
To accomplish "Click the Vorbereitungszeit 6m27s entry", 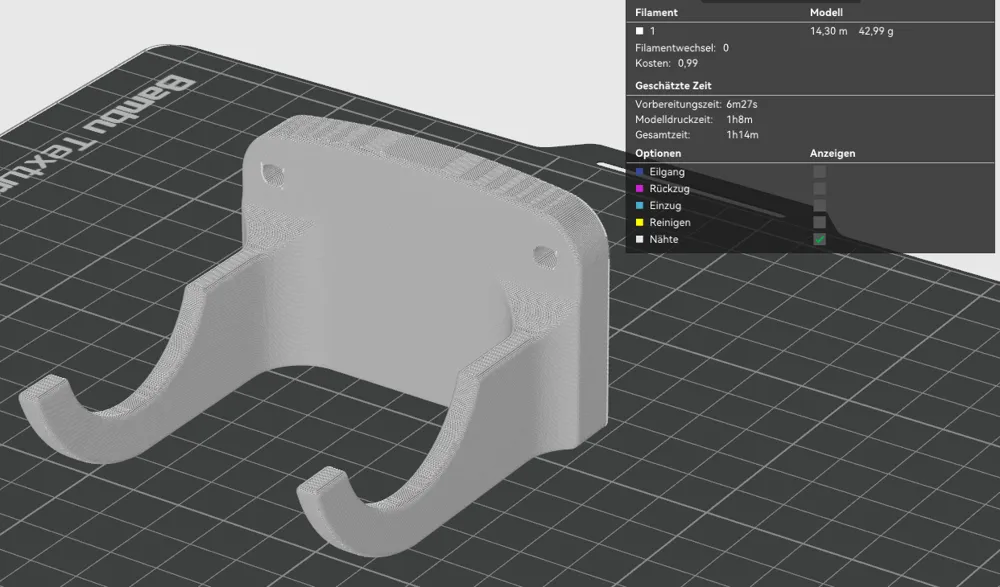I will 696,104.
